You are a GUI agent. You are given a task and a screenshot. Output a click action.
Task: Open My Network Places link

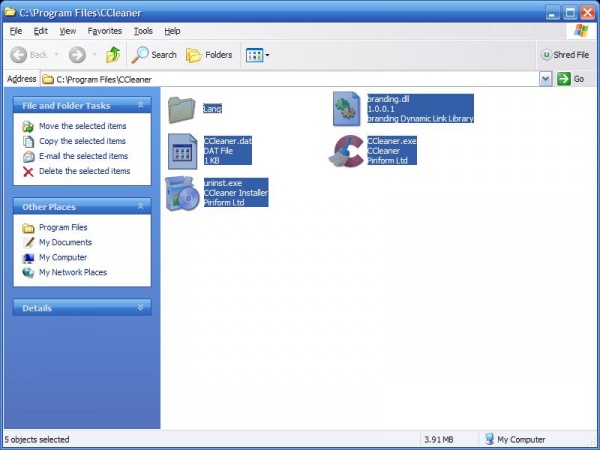point(73,272)
